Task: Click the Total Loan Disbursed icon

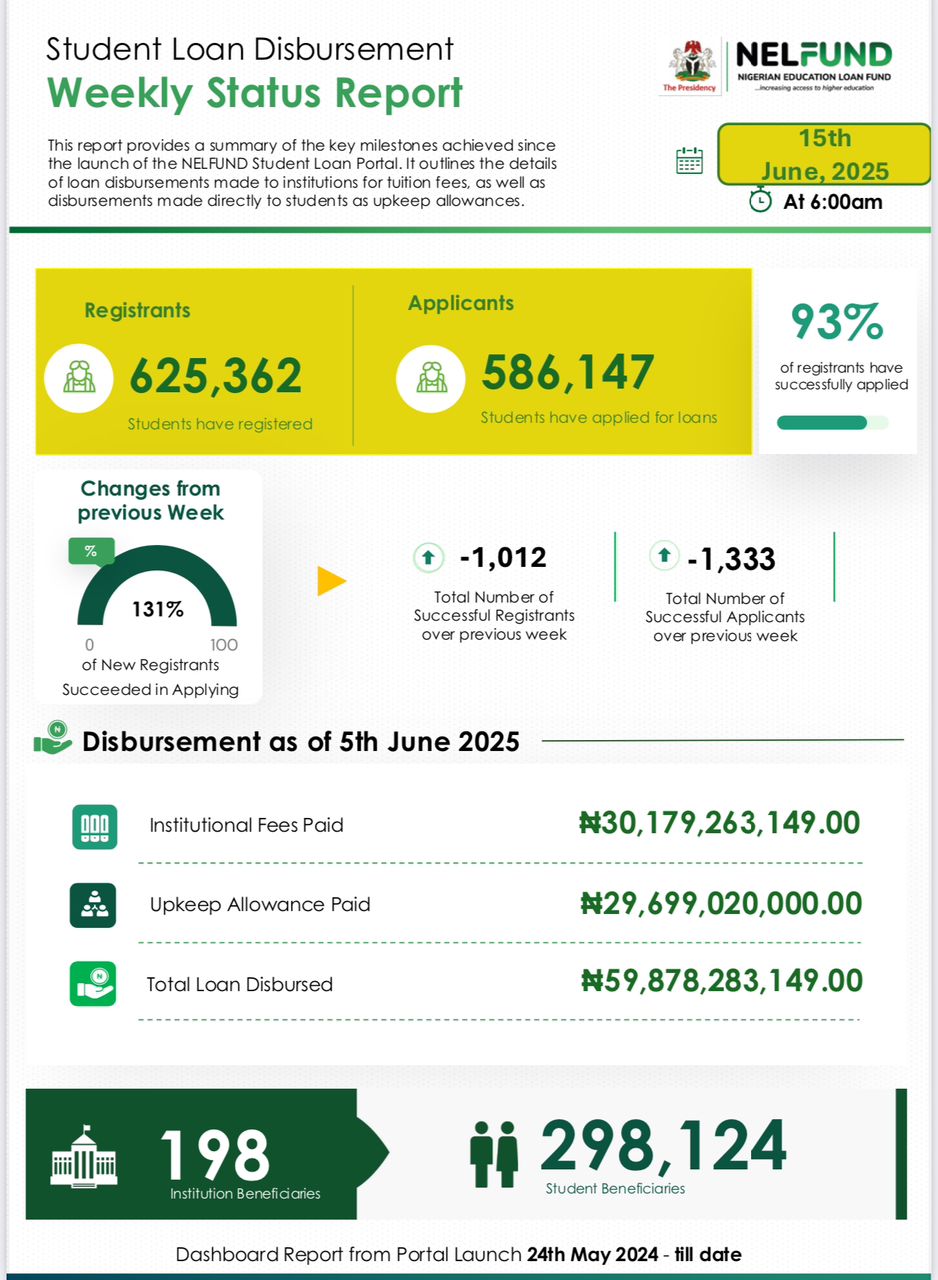Action: [94, 984]
